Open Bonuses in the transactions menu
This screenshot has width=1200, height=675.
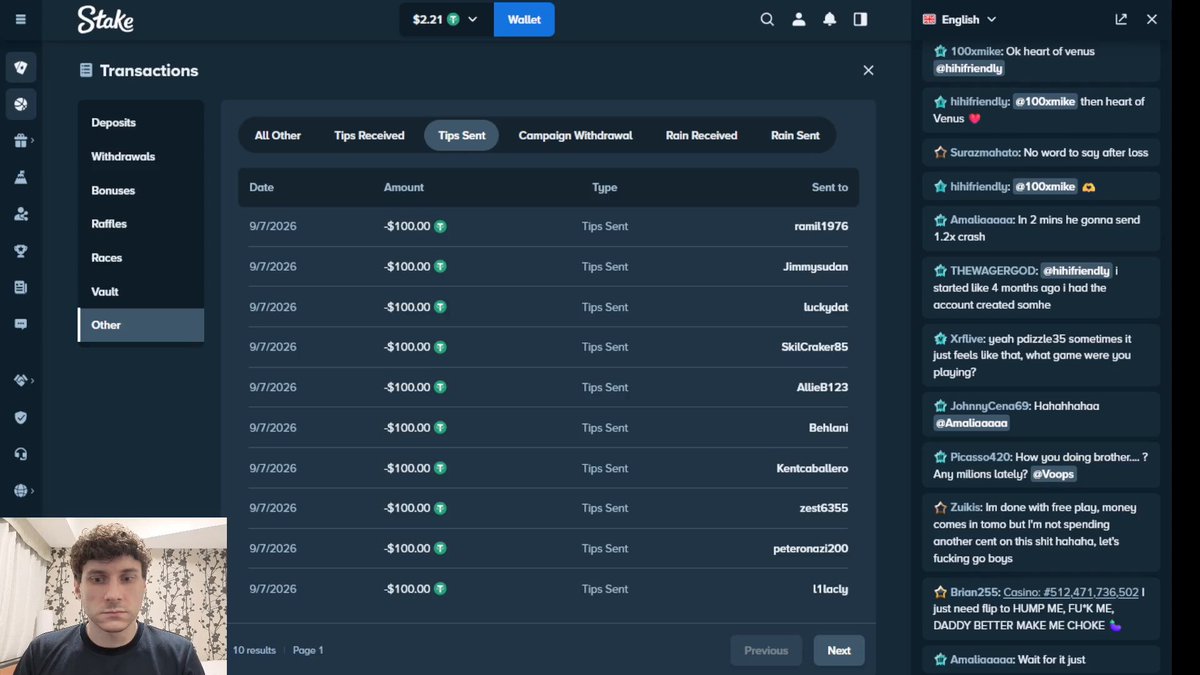pos(141,190)
